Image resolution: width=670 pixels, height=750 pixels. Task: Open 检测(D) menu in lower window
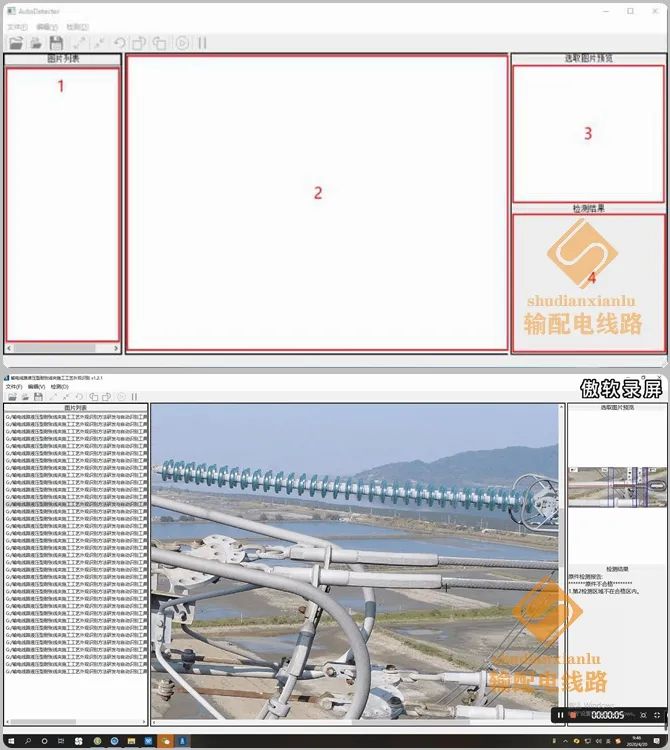click(60, 386)
